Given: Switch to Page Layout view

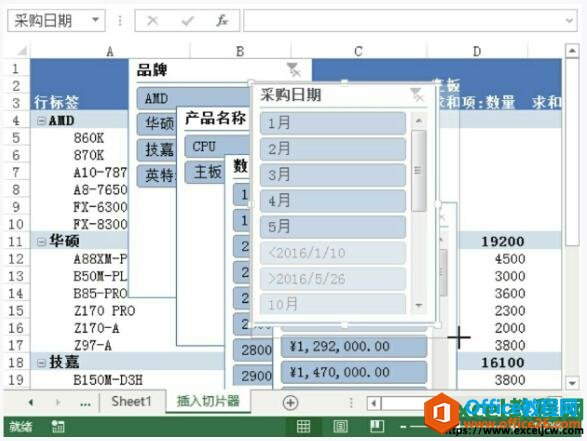Looking at the screenshot, I should [340, 426].
